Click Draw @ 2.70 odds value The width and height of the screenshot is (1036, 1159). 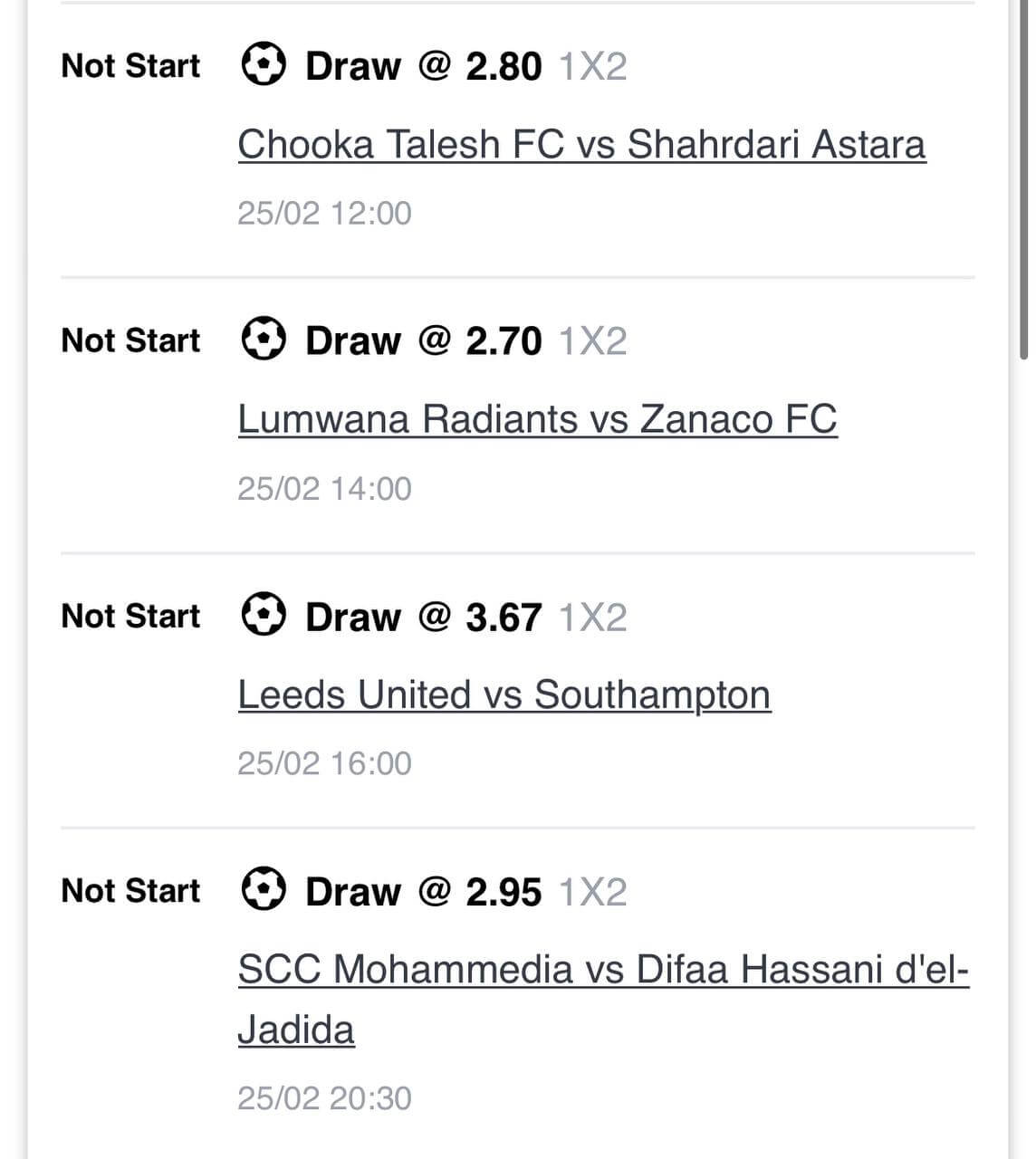(422, 340)
